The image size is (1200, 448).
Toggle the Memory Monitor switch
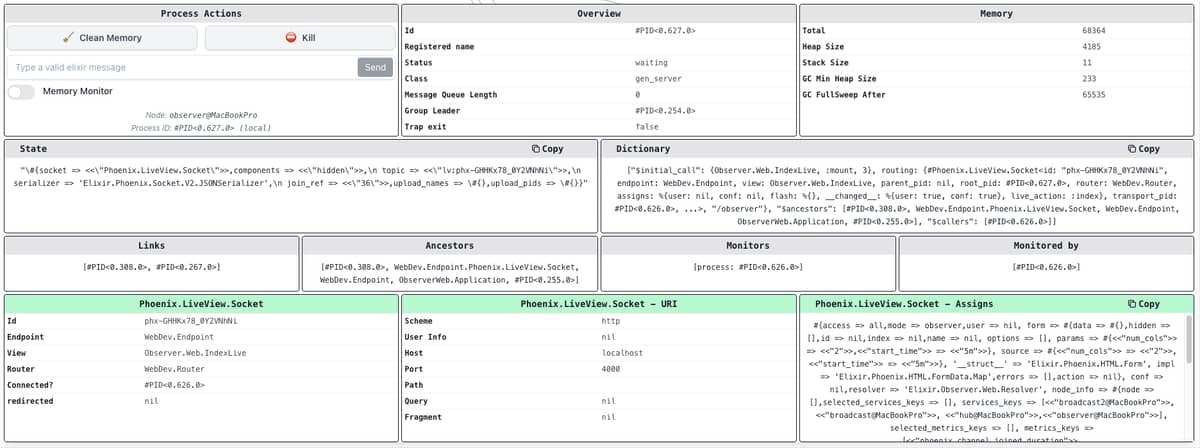coord(21,92)
